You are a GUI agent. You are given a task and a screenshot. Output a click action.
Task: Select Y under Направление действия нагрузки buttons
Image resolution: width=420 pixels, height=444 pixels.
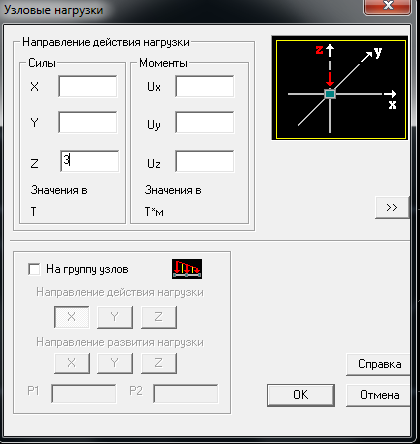tap(115, 317)
